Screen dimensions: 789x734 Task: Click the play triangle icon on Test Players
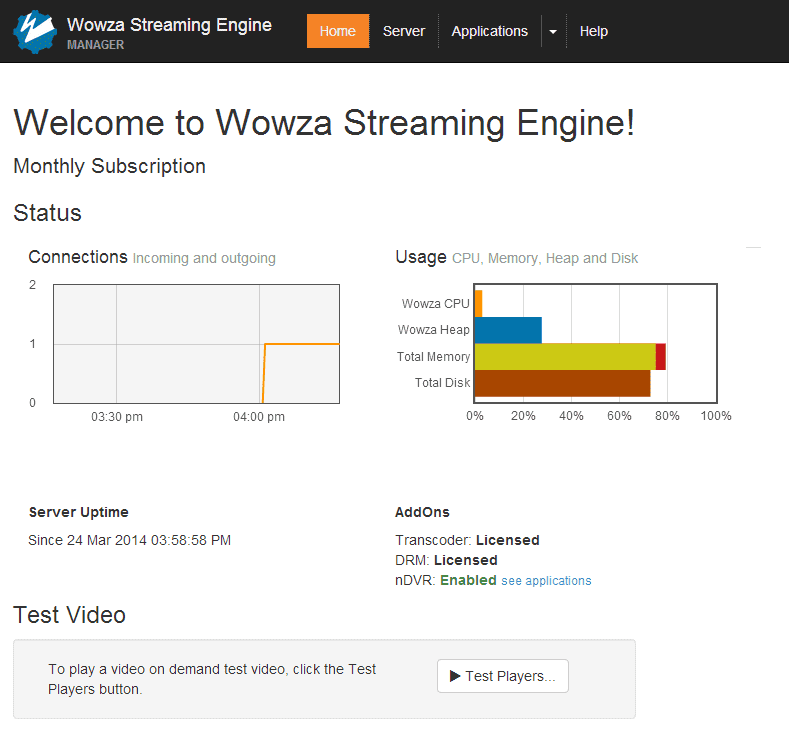click(455, 676)
